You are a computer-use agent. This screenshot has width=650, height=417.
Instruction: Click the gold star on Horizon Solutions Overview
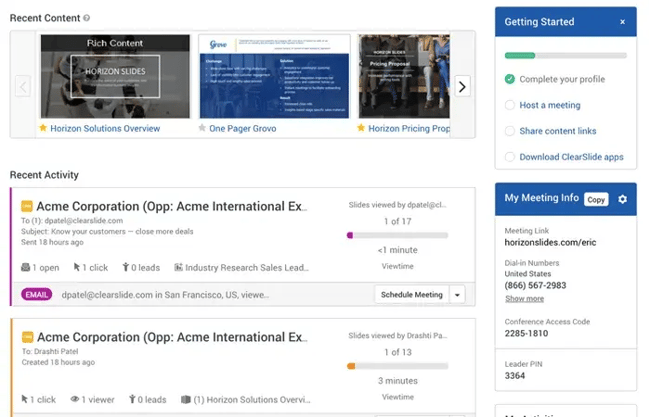click(x=42, y=128)
